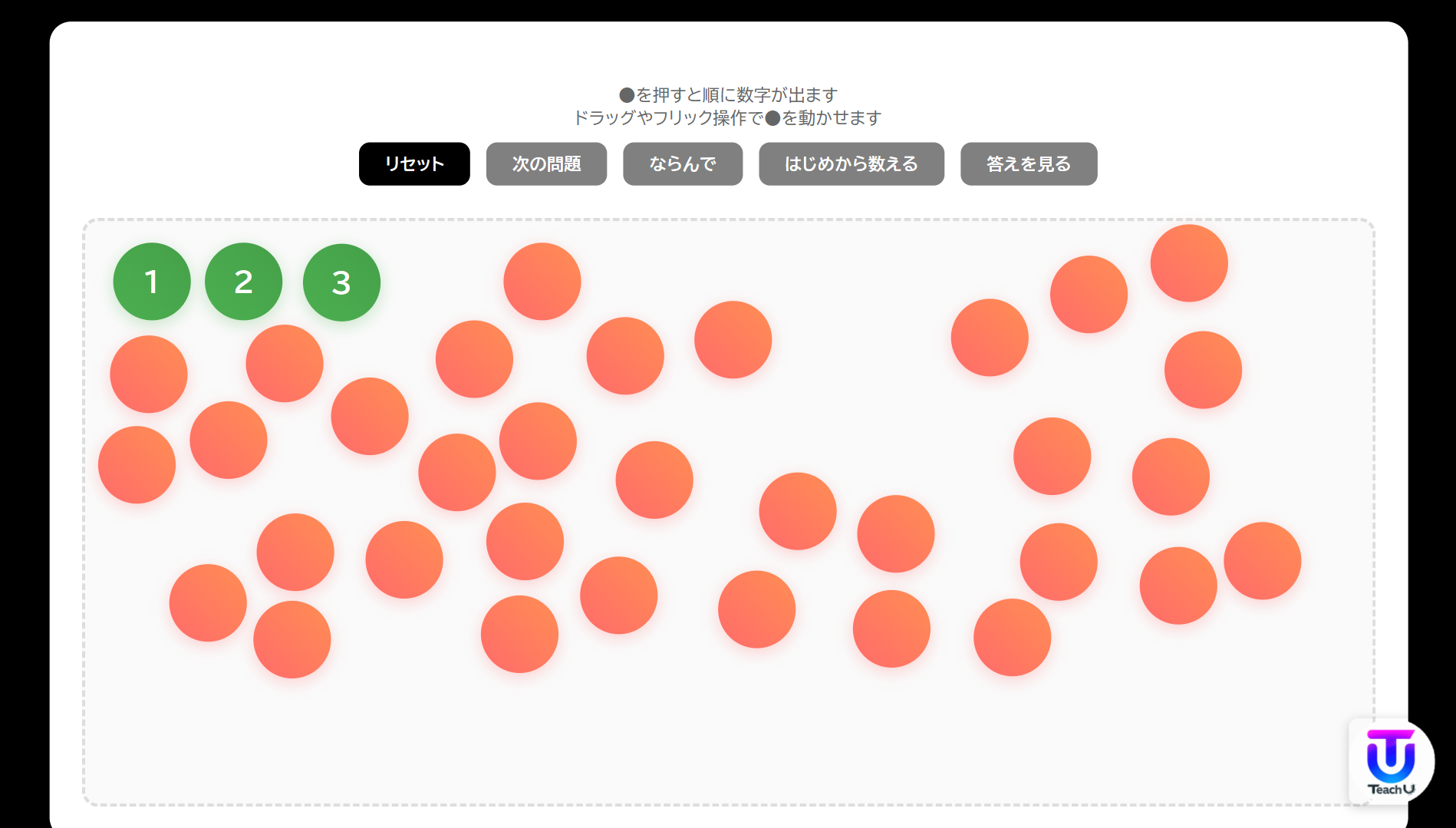The height and width of the screenshot is (828, 1456).
Task: Tap the rightmost orange circle in the play area
Action: pos(1262,561)
